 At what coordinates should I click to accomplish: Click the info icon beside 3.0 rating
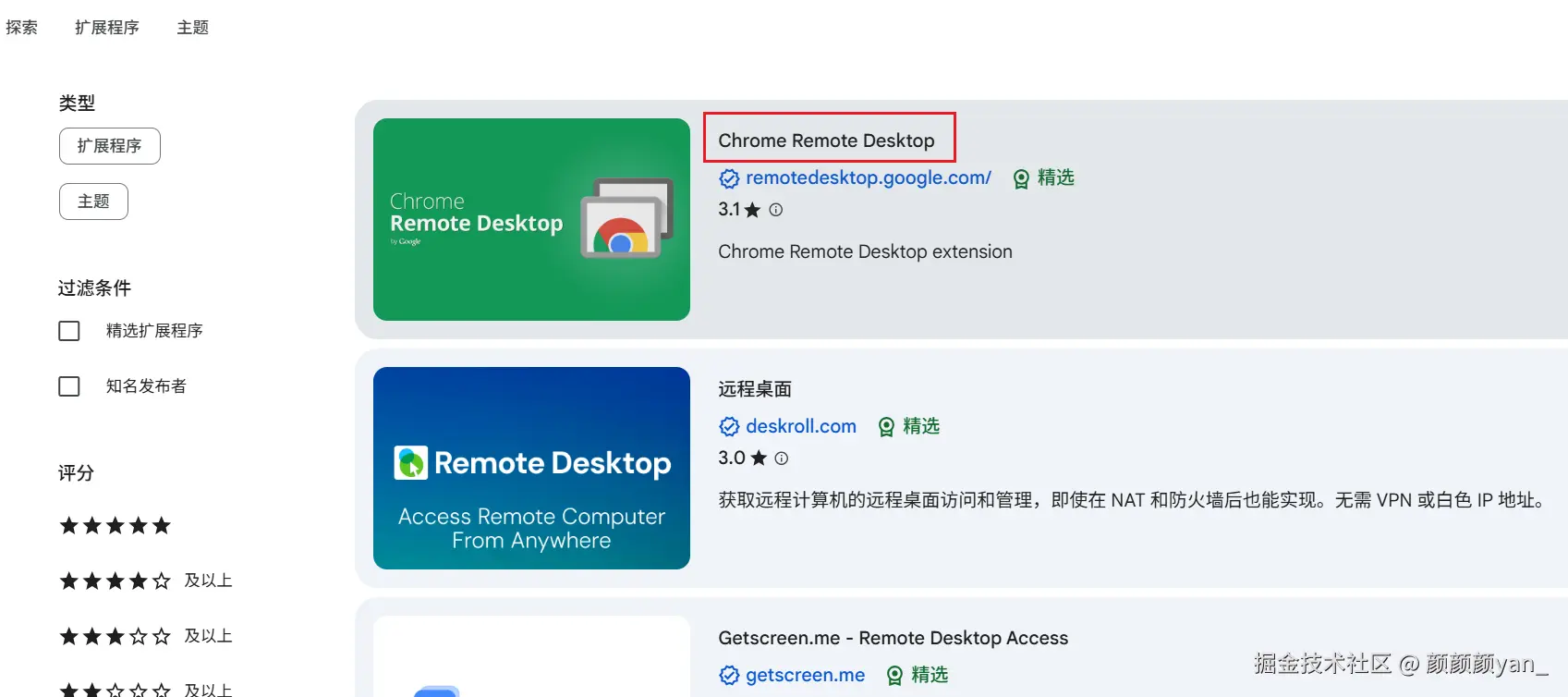pos(782,459)
